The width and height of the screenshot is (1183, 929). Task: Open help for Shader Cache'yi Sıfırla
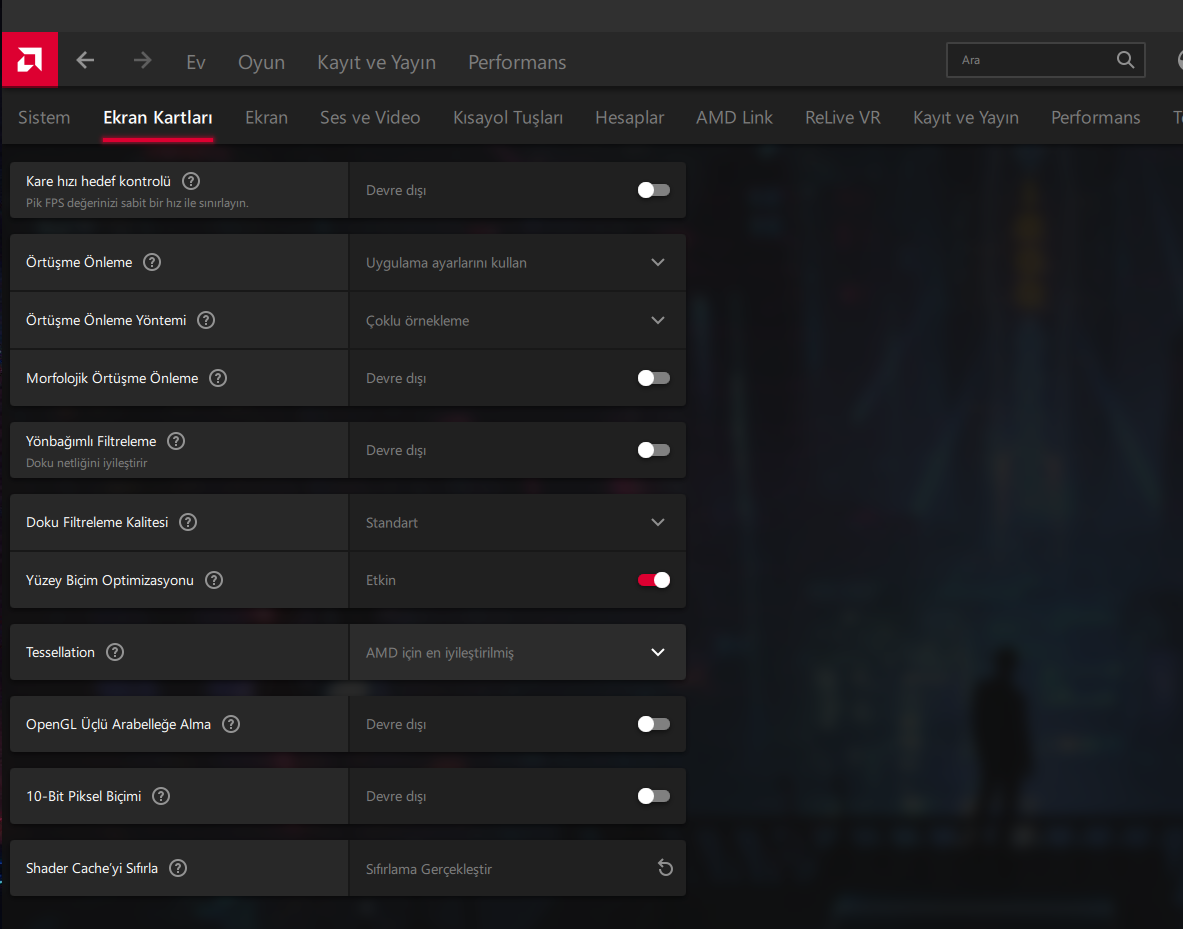pyautogui.click(x=178, y=868)
